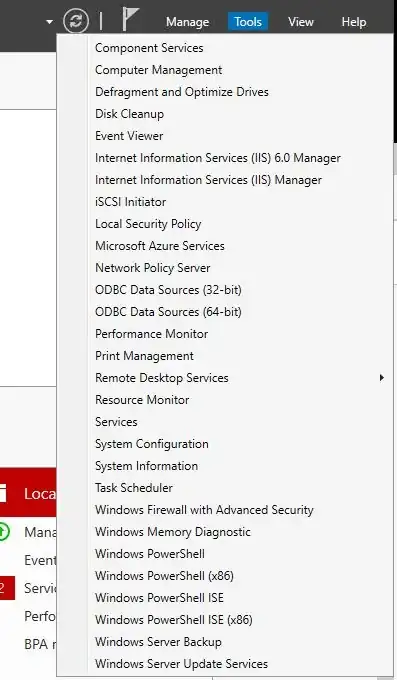Select Microsoft Azure Services
This screenshot has width=397, height=680.
click(160, 246)
